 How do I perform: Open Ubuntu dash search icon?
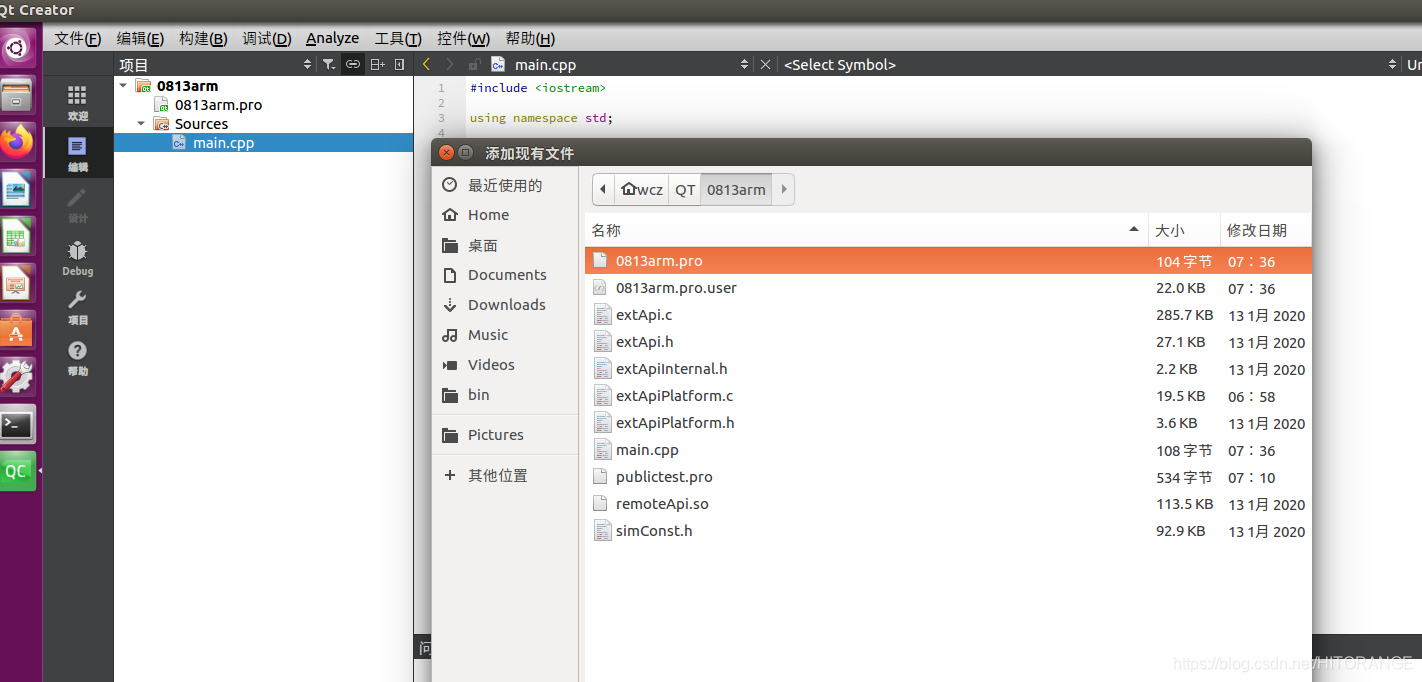(17, 47)
